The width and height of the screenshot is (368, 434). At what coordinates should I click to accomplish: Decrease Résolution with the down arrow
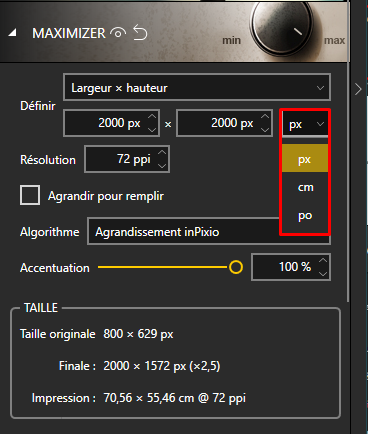pyautogui.click(x=162, y=165)
